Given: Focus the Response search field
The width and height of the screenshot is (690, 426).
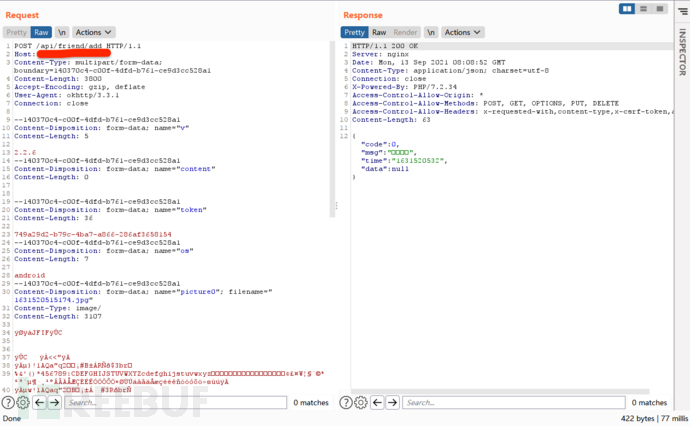Looking at the screenshot, I should point(514,402).
